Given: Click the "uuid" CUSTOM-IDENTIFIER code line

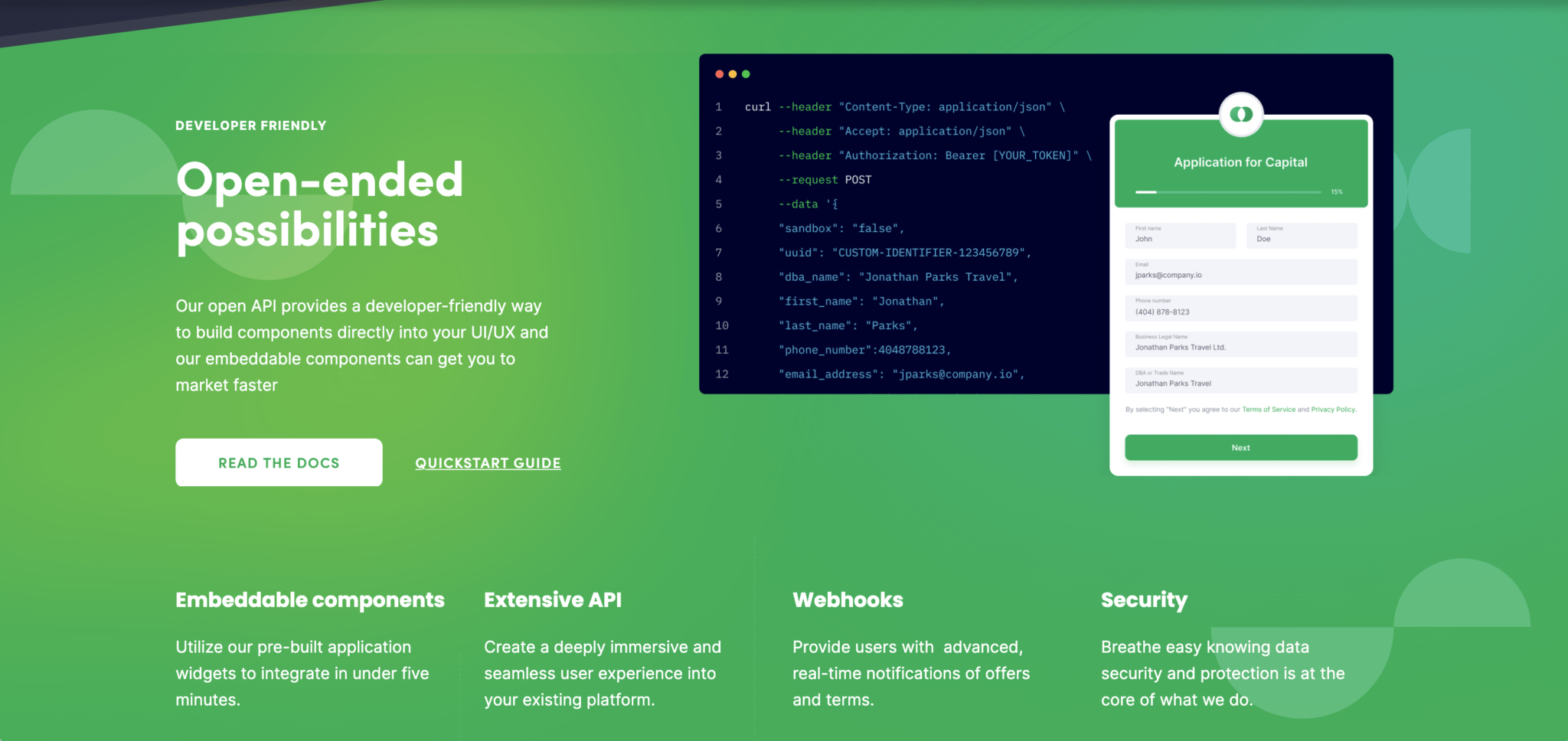Looking at the screenshot, I should [905, 253].
